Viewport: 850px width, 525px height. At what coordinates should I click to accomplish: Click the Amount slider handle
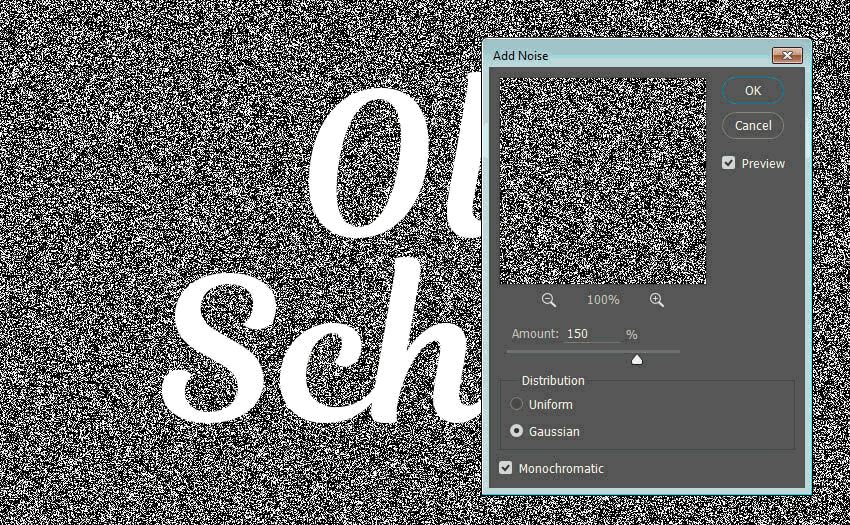pyautogui.click(x=637, y=359)
